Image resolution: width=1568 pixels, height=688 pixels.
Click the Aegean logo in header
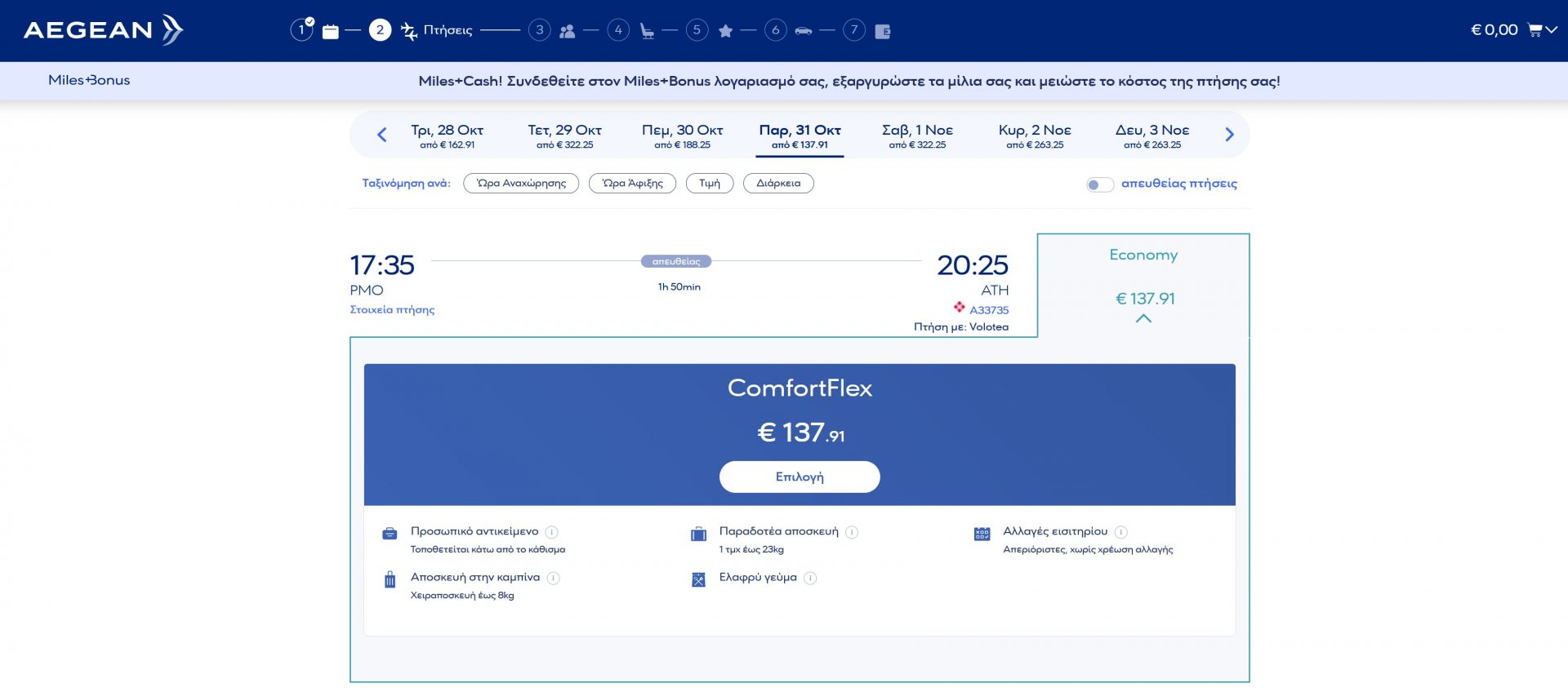pos(103,30)
